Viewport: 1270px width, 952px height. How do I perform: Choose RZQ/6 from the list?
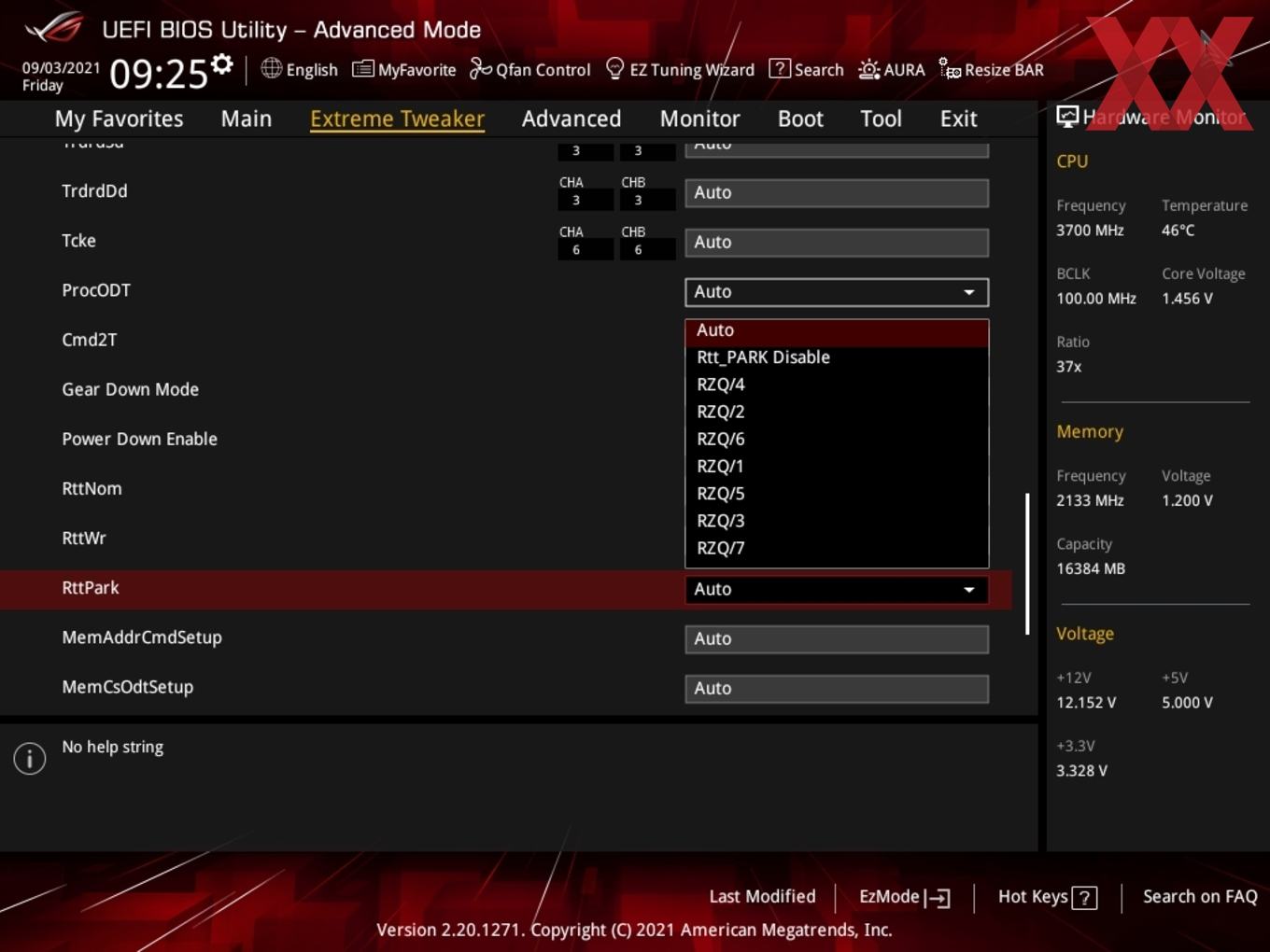[837, 439]
